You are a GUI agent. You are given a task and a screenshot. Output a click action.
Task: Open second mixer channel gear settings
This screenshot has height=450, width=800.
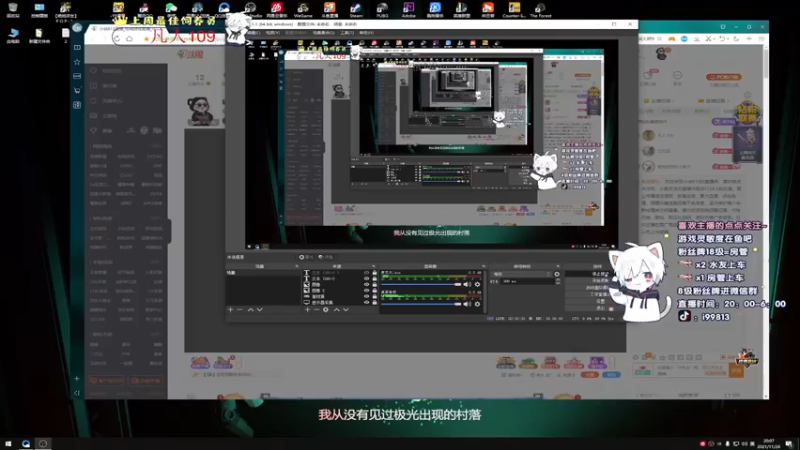pos(477,304)
